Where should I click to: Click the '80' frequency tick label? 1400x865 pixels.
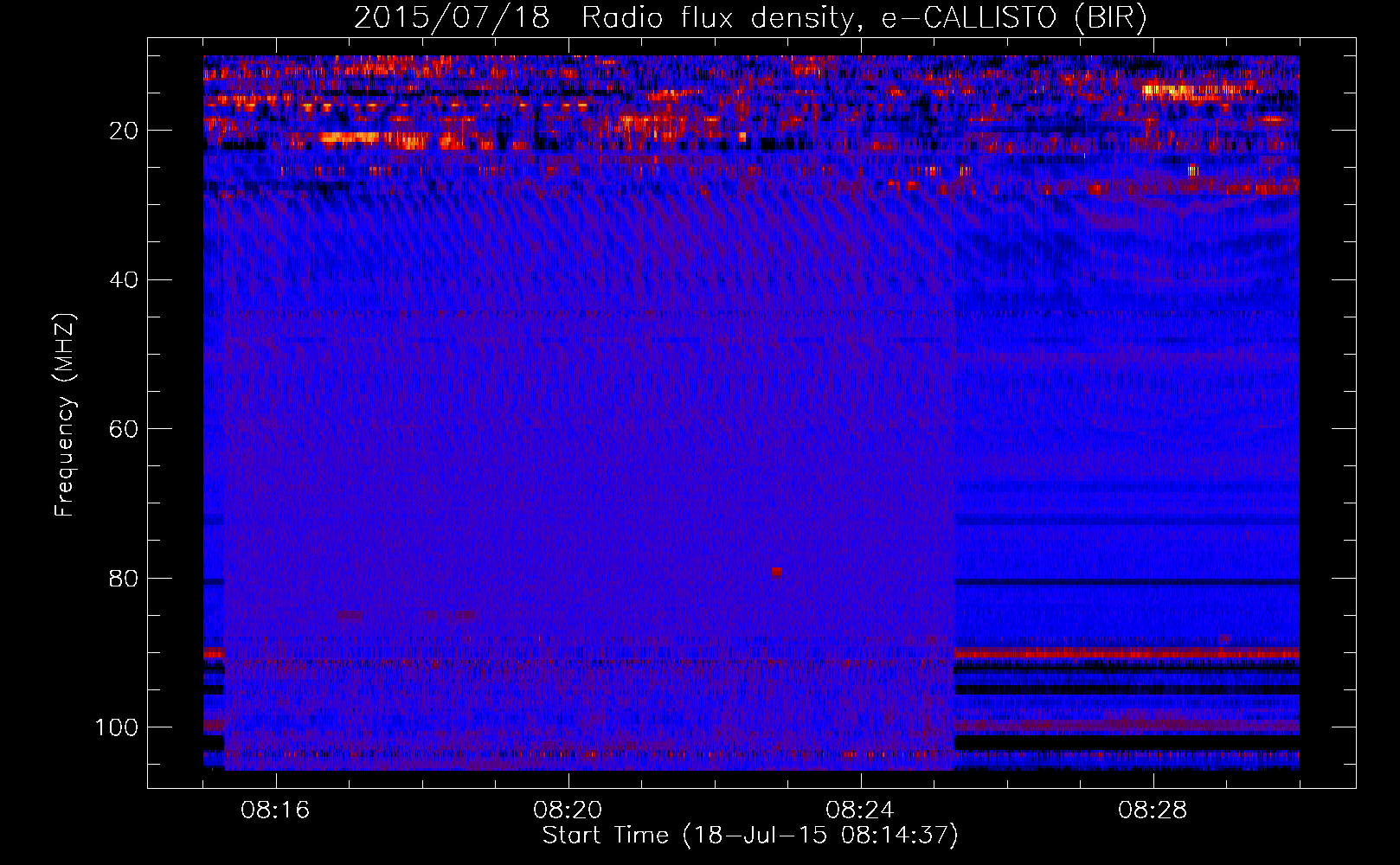125,578
